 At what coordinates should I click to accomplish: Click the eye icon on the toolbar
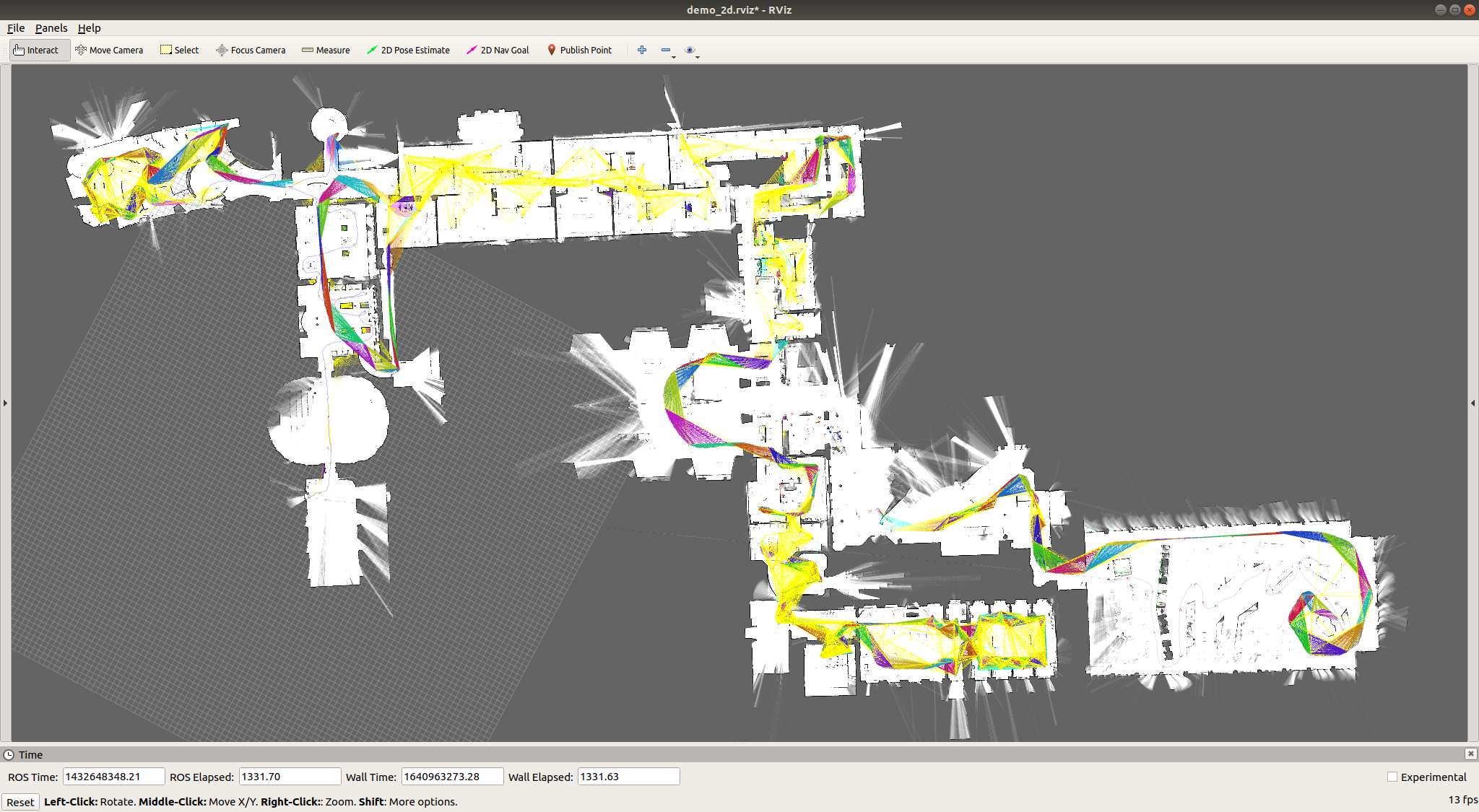[690, 49]
